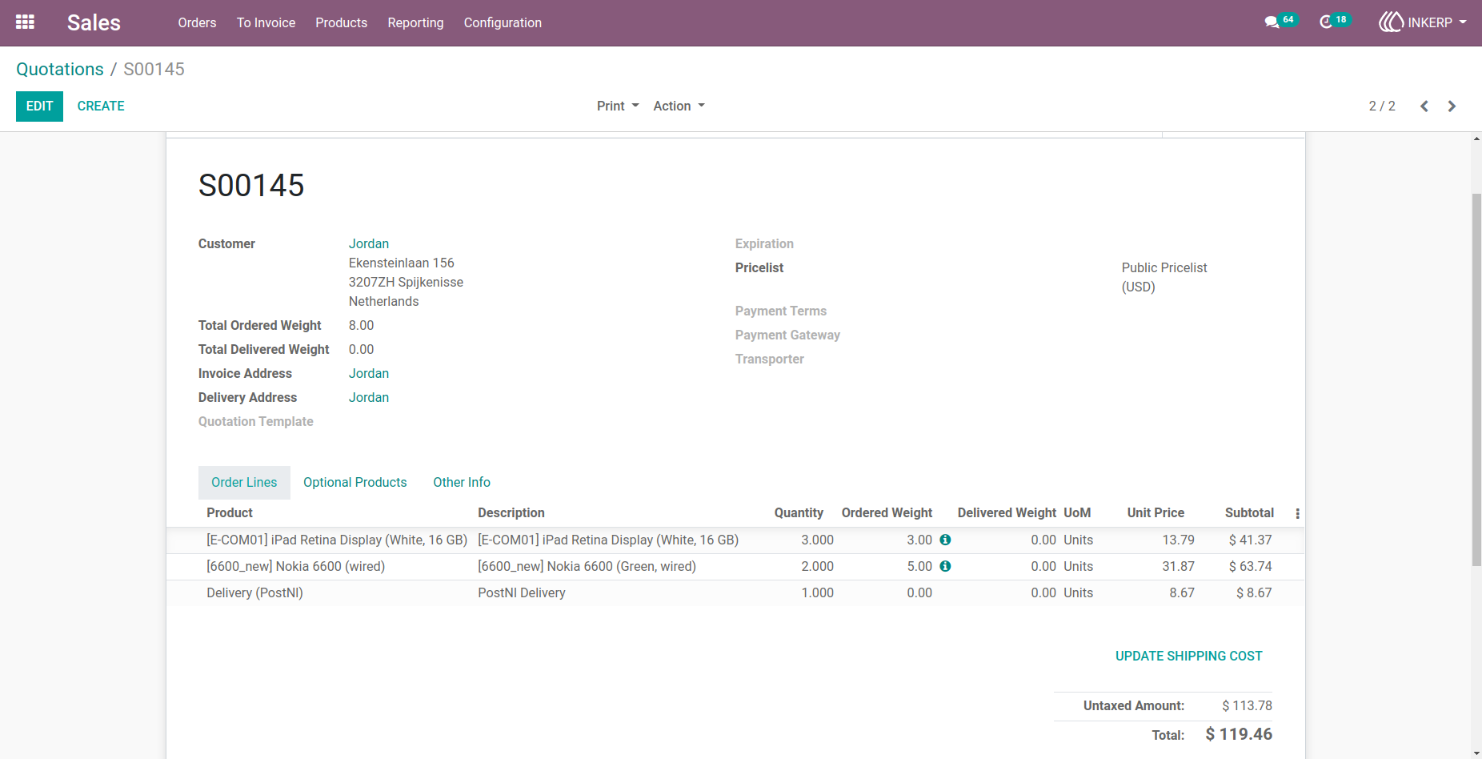Click the info icon on the Nokia 6600 row
Image resolution: width=1482 pixels, height=759 pixels.
pos(945,566)
